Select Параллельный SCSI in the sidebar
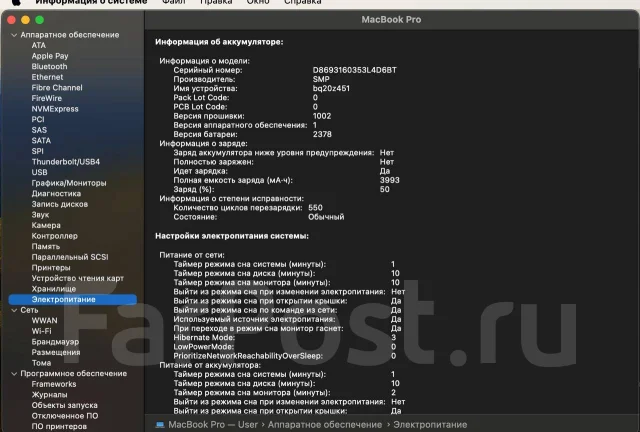Screen dimensions: 640x432 point(70,257)
